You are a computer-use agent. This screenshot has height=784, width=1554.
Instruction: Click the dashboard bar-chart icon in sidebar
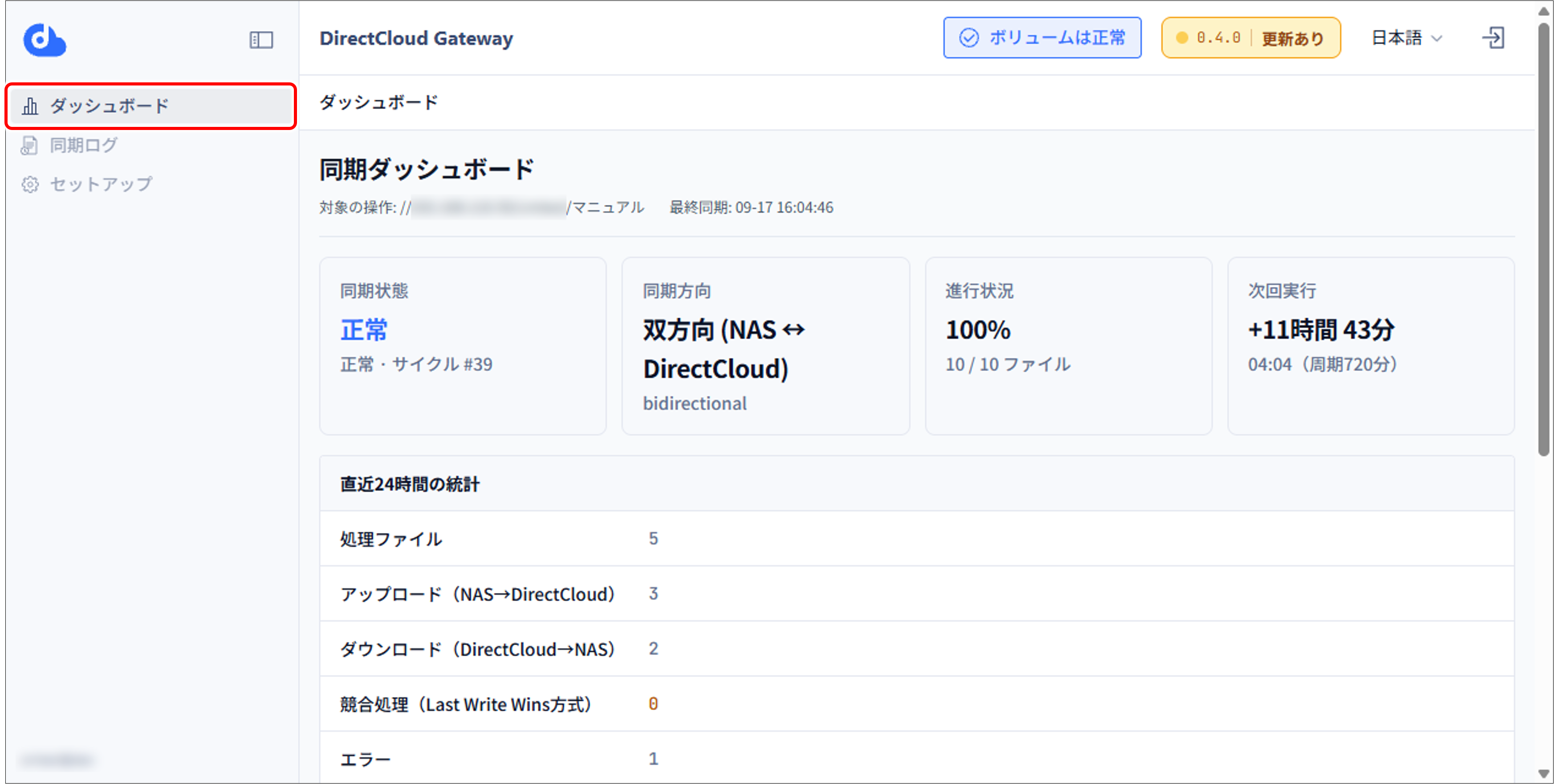coord(29,106)
